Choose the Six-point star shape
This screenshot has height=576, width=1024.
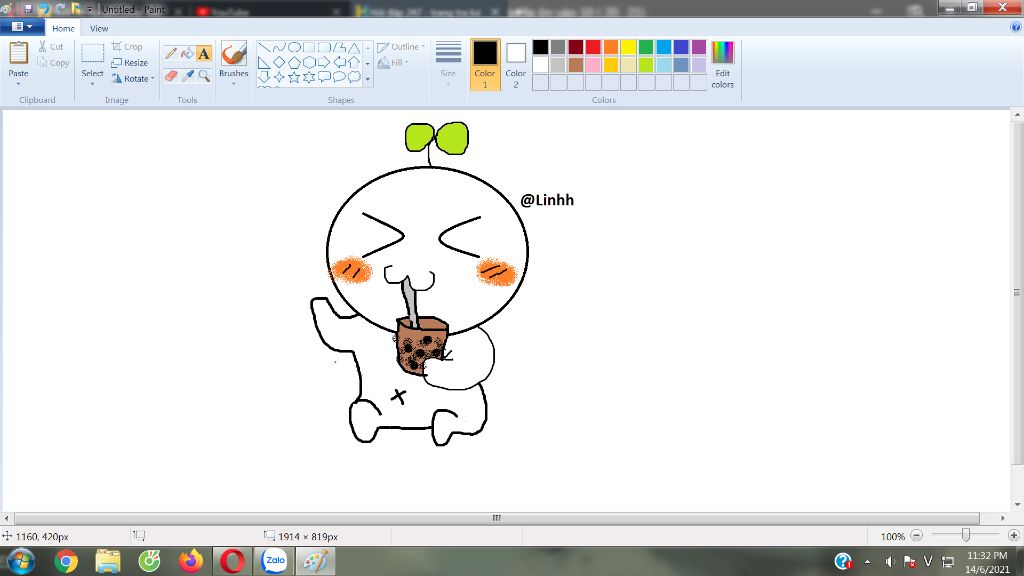[x=309, y=78]
